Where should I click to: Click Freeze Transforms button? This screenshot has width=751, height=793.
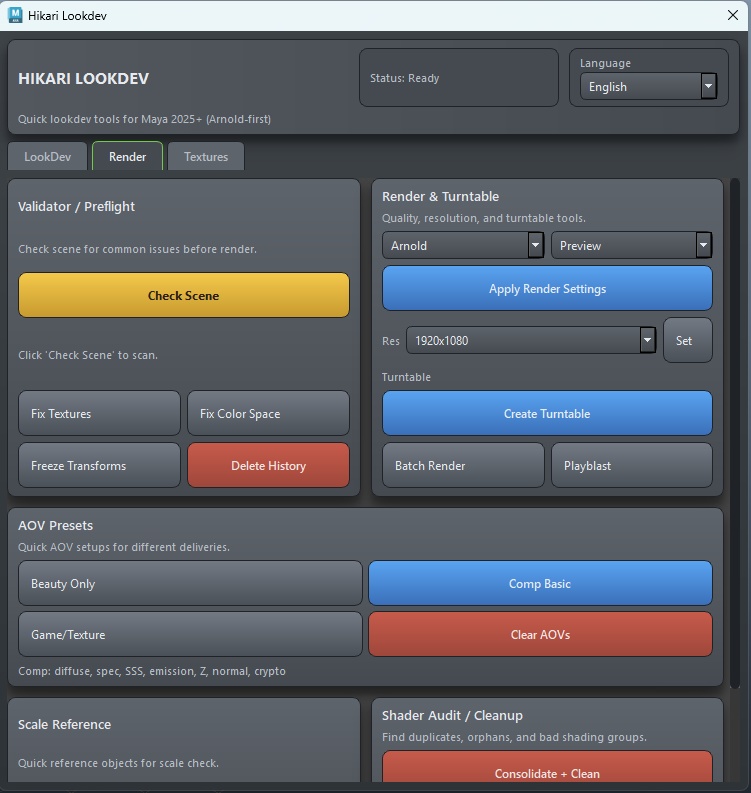point(99,465)
